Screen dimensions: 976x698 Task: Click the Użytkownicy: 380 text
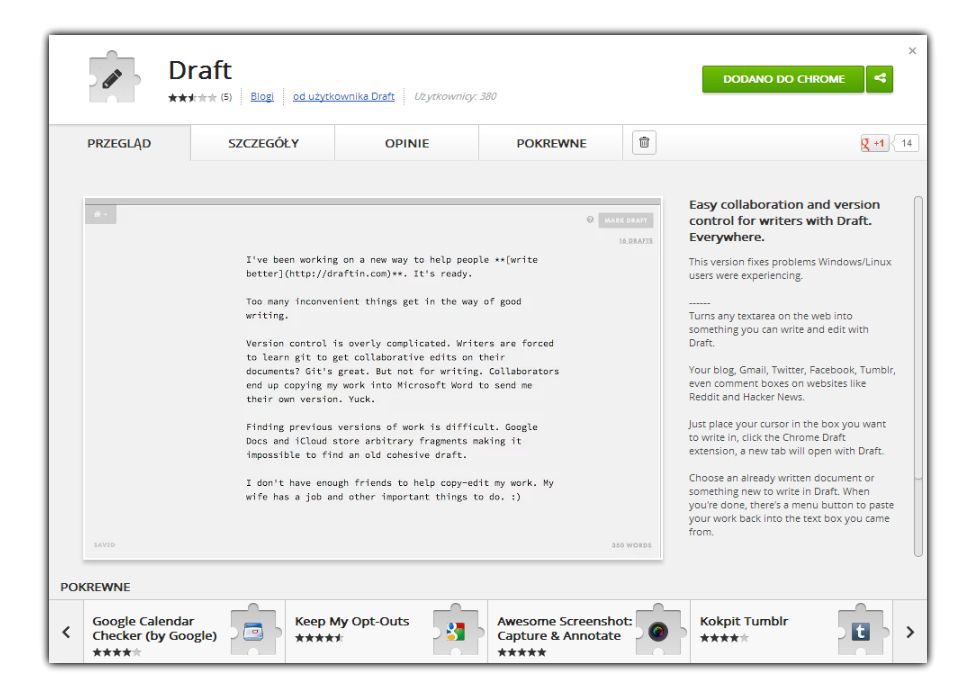pos(455,97)
